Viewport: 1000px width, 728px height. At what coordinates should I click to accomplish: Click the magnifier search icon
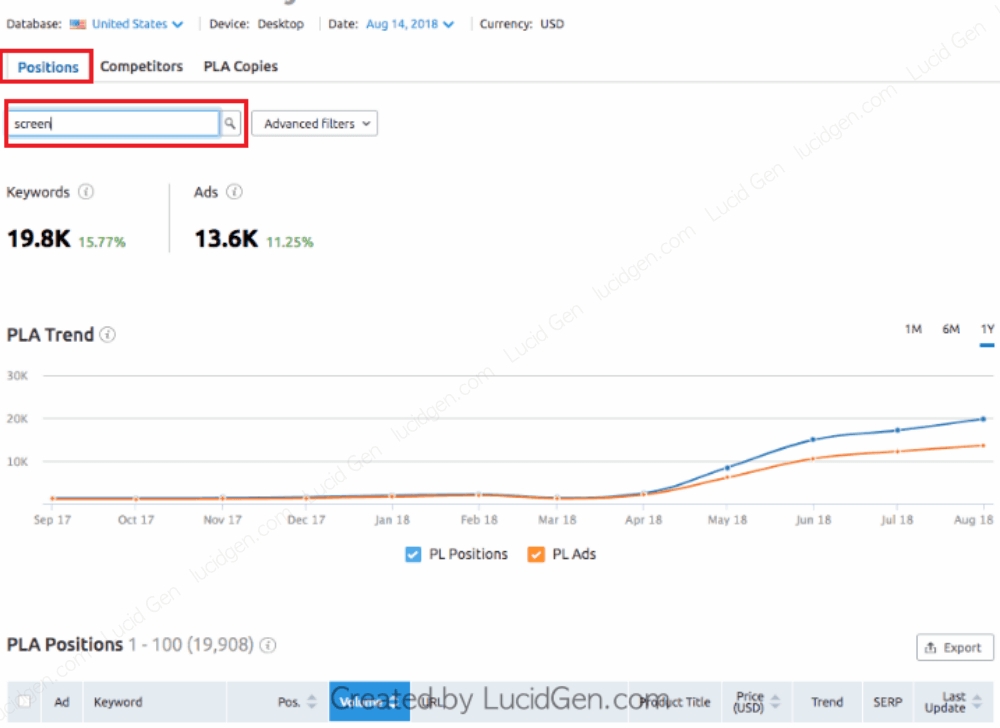coord(230,124)
